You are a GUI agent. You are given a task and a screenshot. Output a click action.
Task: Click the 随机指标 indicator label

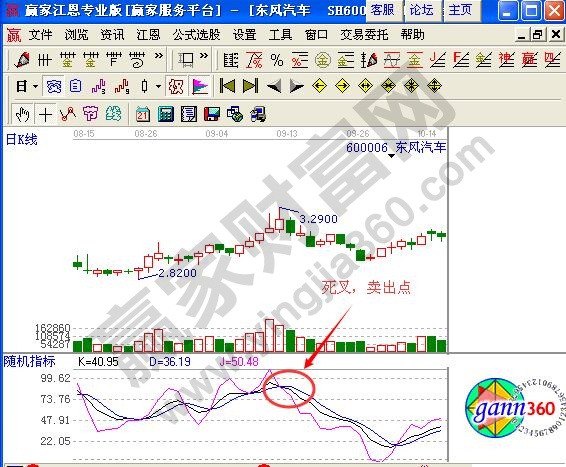[30, 361]
